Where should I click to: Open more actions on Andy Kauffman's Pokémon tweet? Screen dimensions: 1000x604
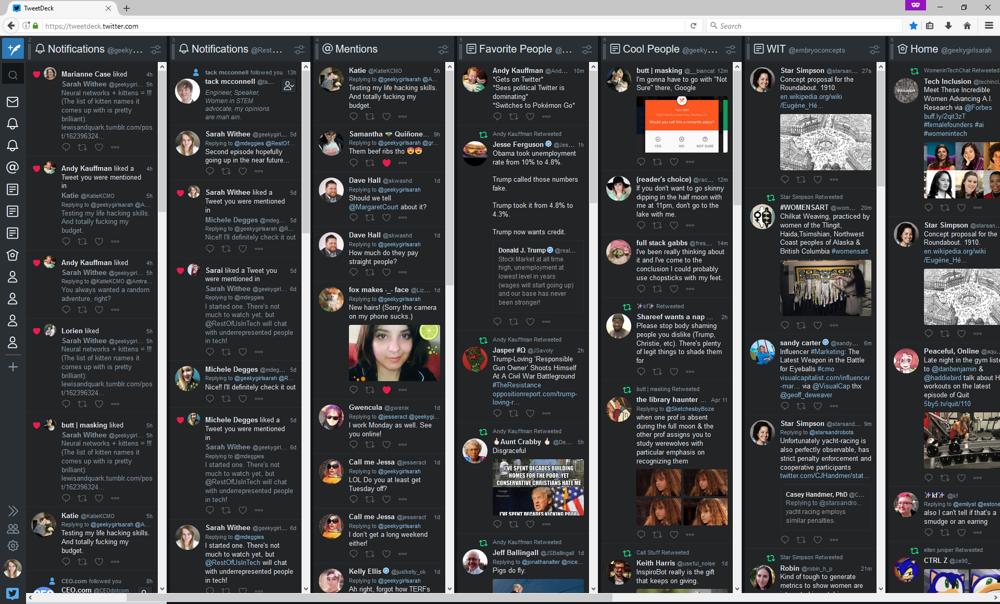click(547, 116)
